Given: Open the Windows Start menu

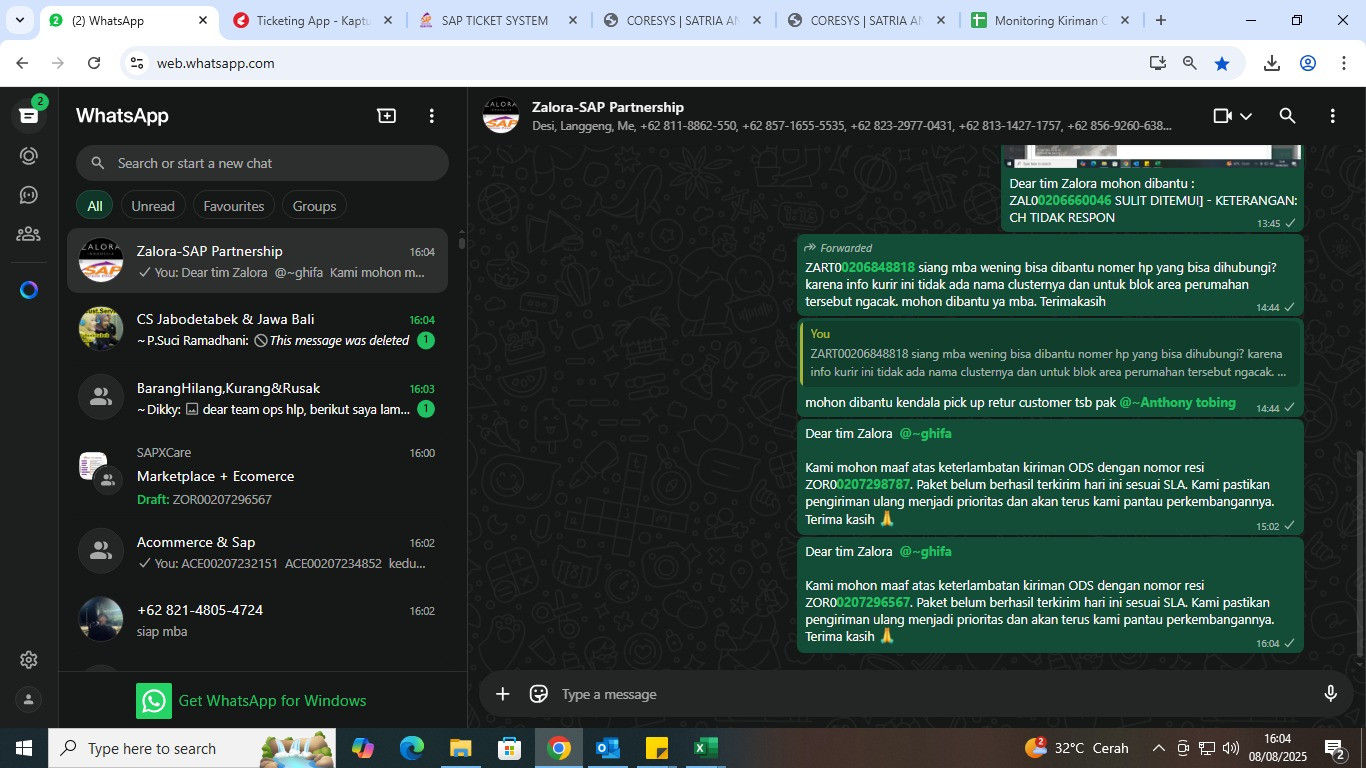Looking at the screenshot, I should coord(23,748).
